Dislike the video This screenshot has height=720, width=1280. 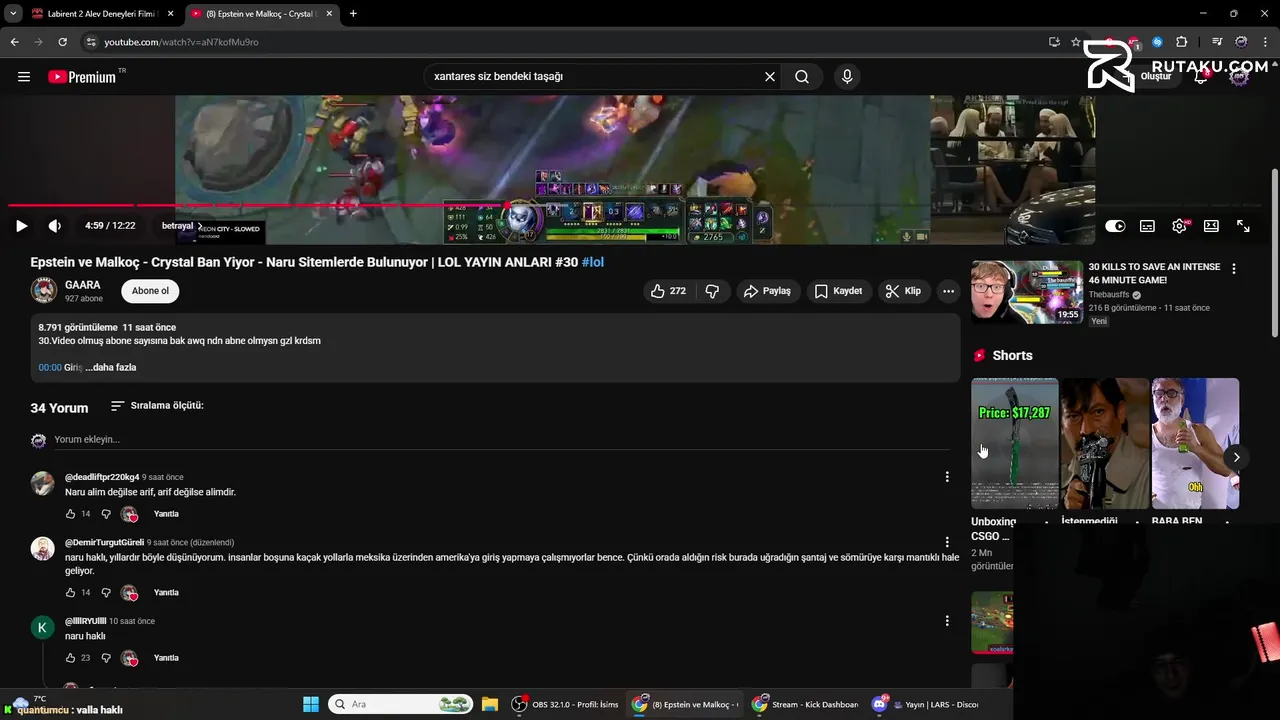[x=712, y=291]
